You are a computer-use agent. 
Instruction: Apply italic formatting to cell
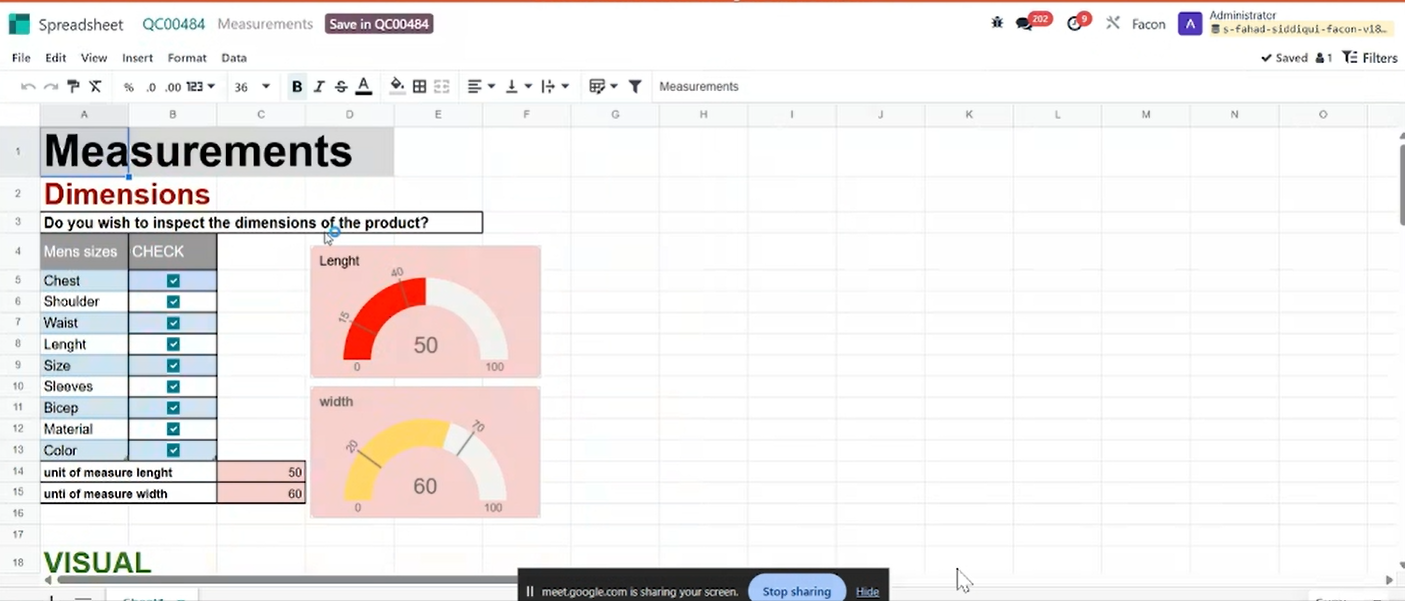point(319,87)
